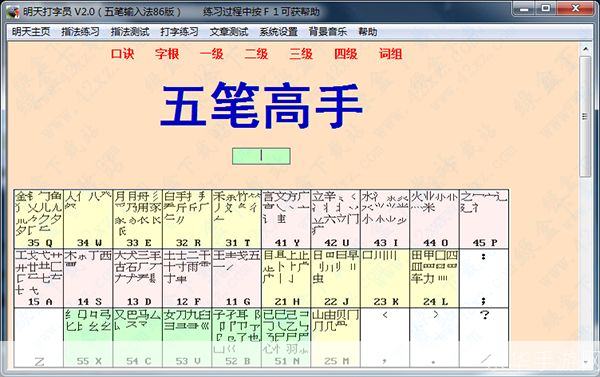This screenshot has height=377, width=600.
Task: Click the period key cell
Action: pos(435,338)
